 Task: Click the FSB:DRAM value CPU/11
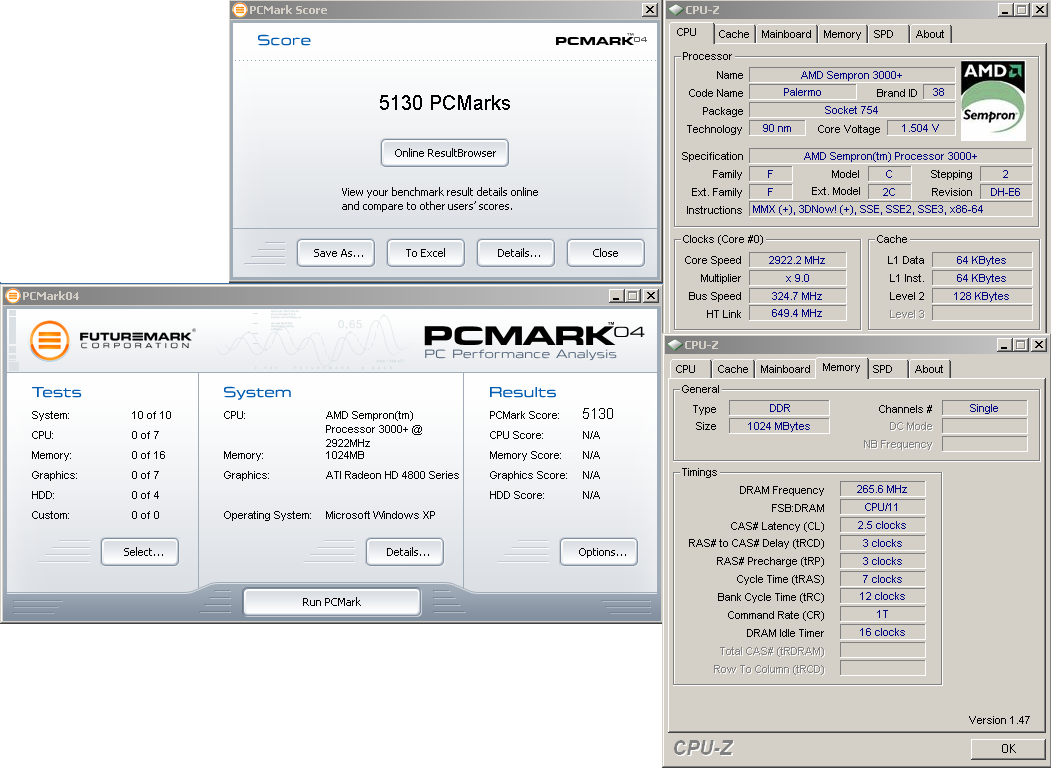point(882,507)
